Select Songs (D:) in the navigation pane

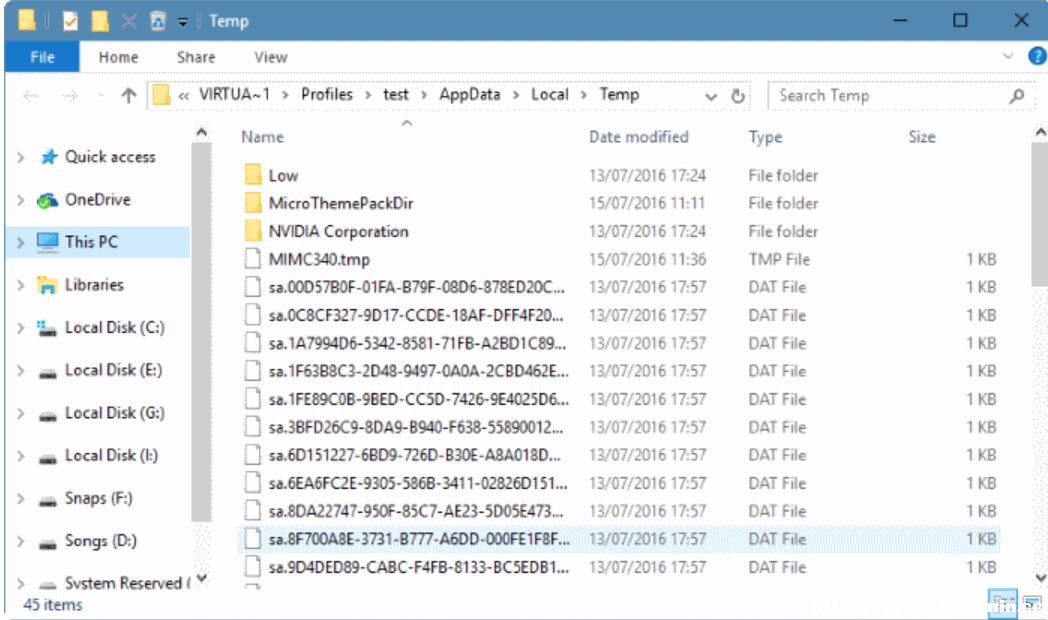(101, 540)
